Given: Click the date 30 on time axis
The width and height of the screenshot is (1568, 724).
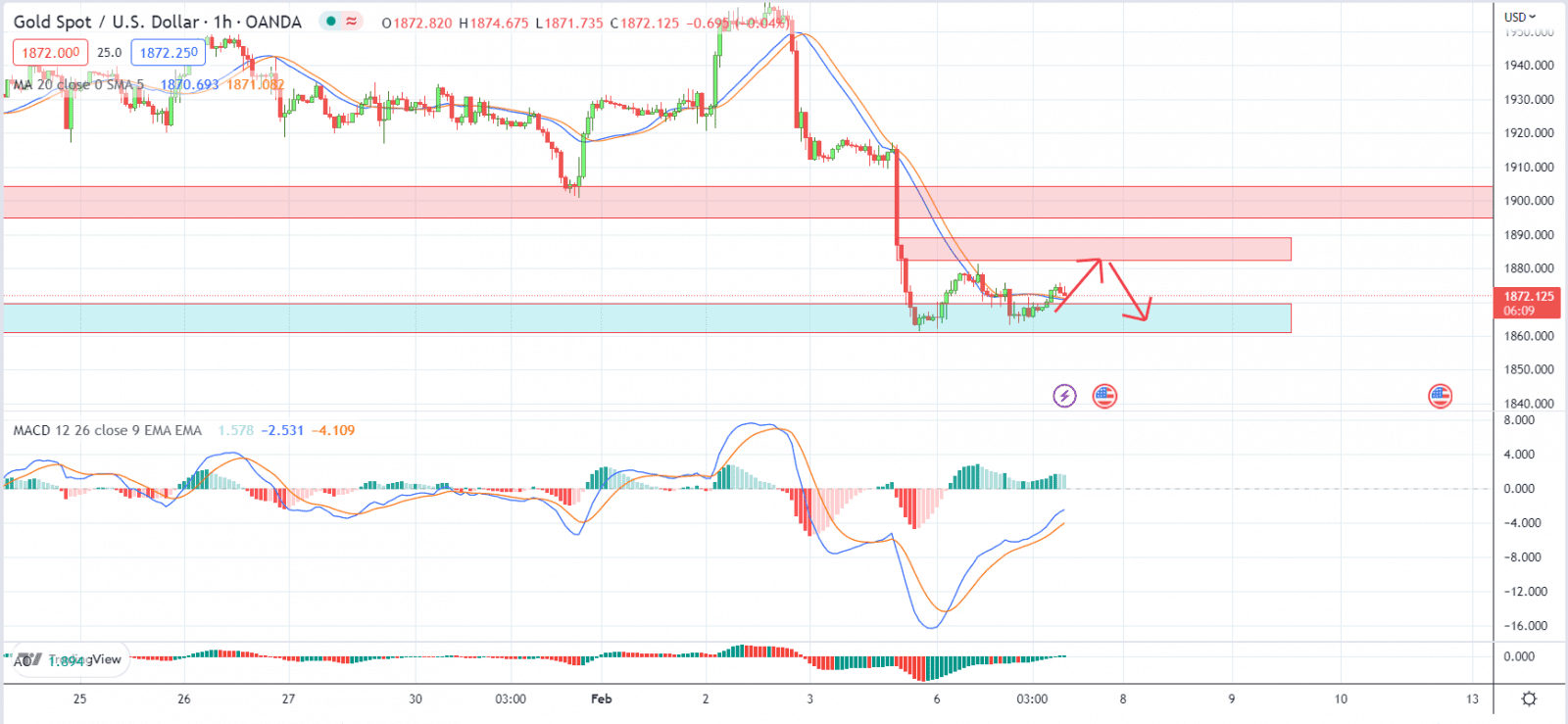Looking at the screenshot, I should tap(416, 699).
